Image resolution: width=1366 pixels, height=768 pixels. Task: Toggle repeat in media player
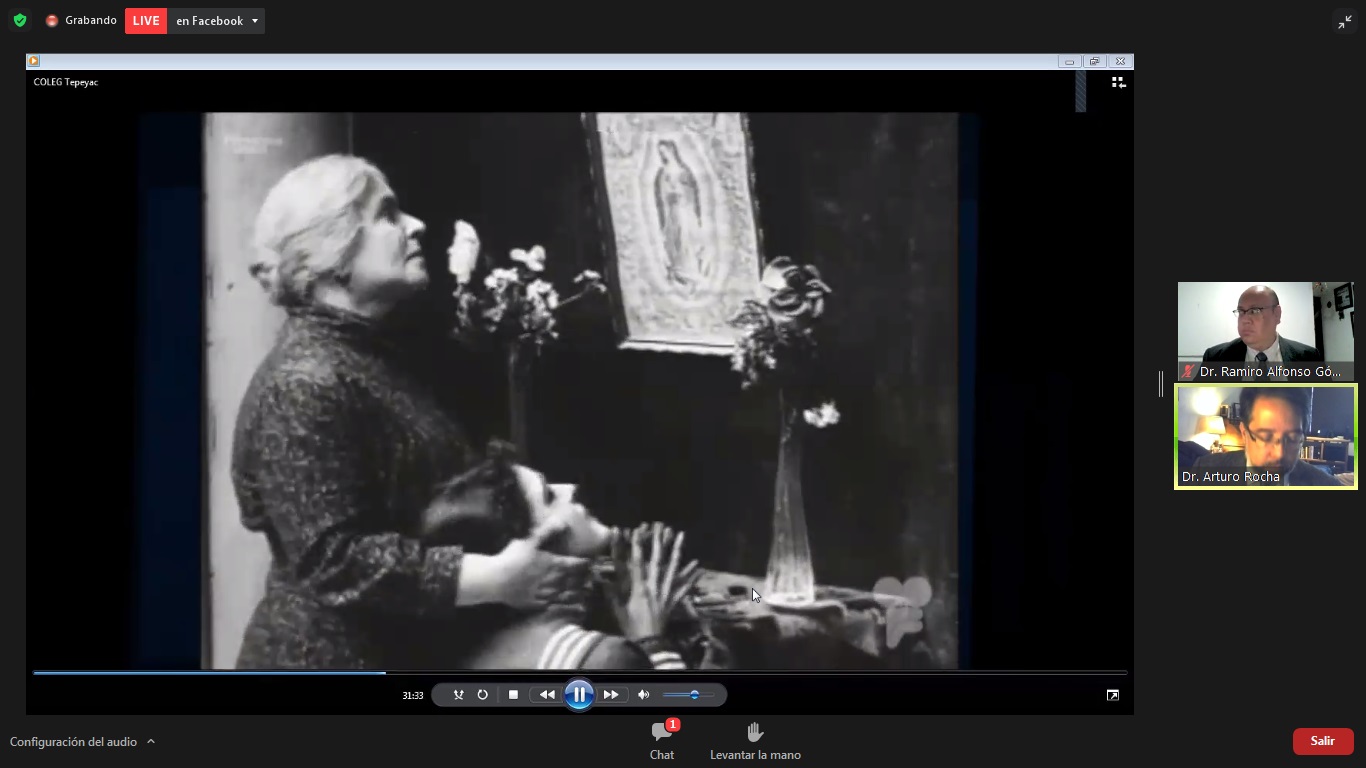coord(482,695)
